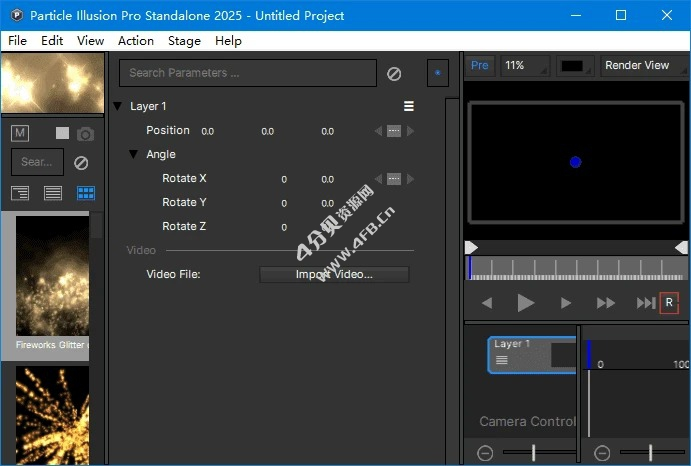Click the skip to end button

point(646,303)
